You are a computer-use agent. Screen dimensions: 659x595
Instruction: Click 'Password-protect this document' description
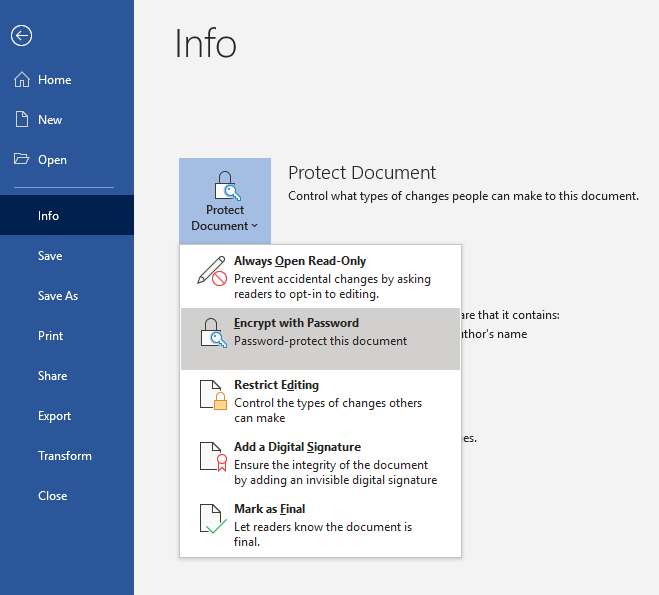click(320, 341)
